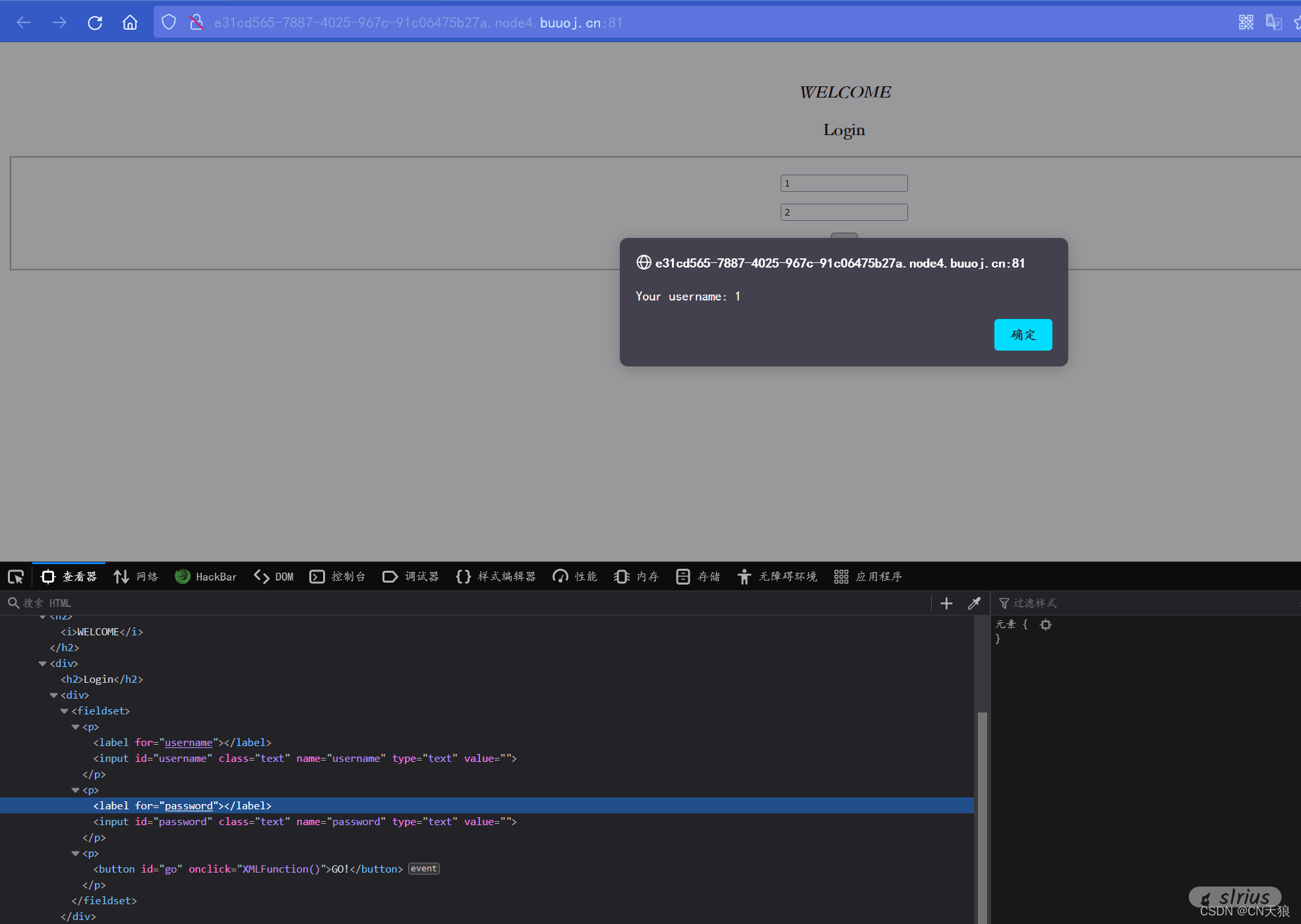Select the password input element row
This screenshot has width=1301, height=924.
(x=305, y=822)
